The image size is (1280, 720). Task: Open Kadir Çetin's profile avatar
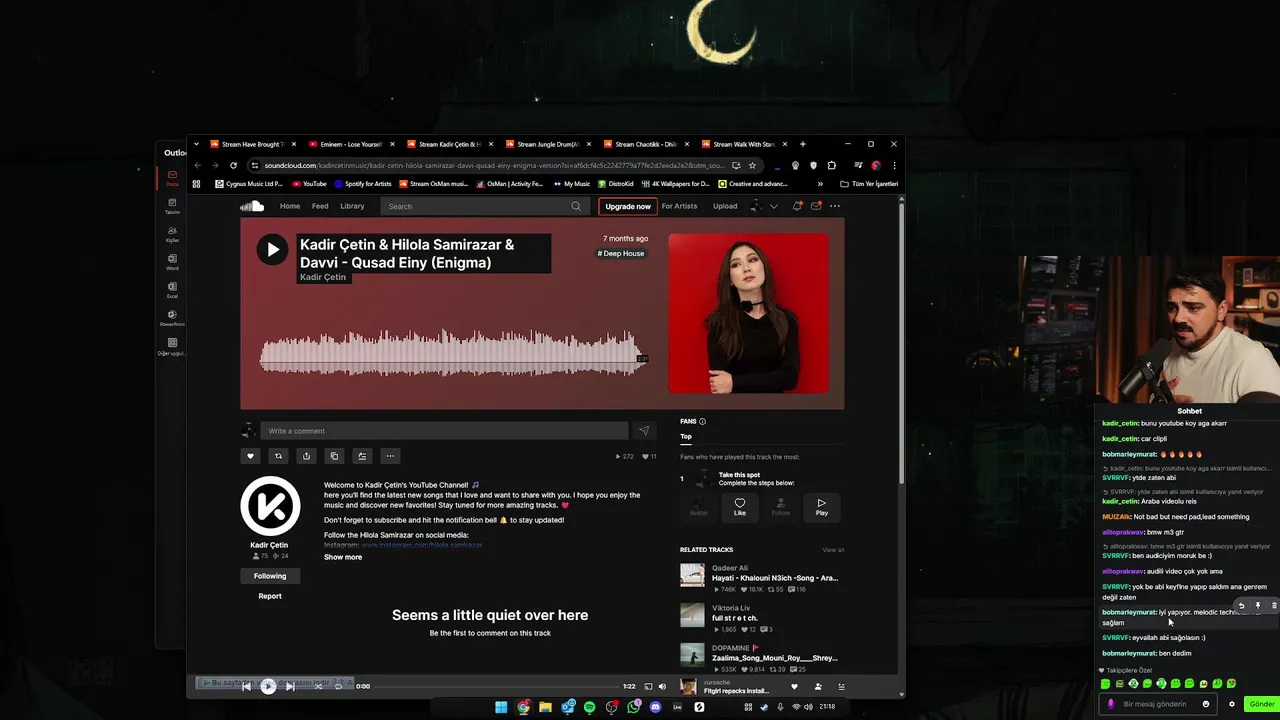(x=270, y=505)
